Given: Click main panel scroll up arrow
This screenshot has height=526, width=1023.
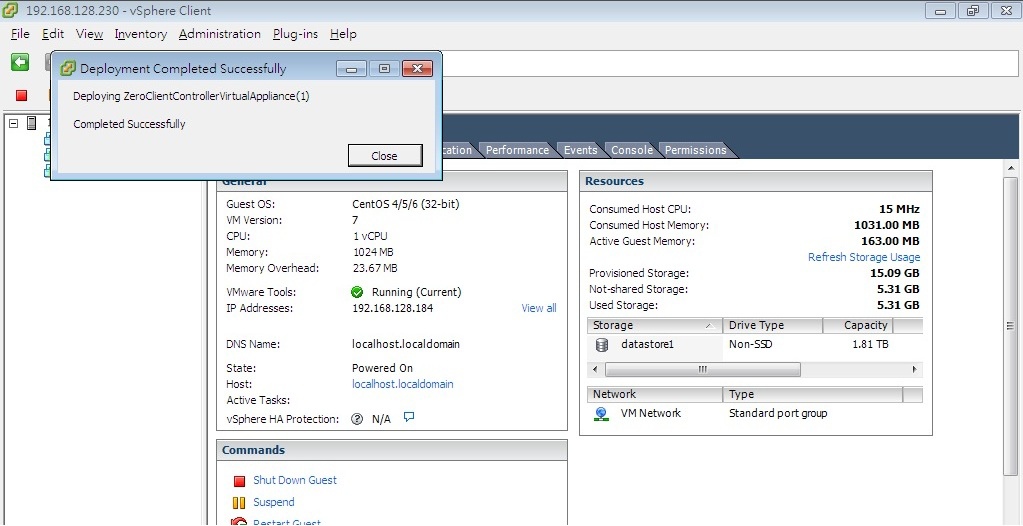Looking at the screenshot, I should pos(1011,168).
